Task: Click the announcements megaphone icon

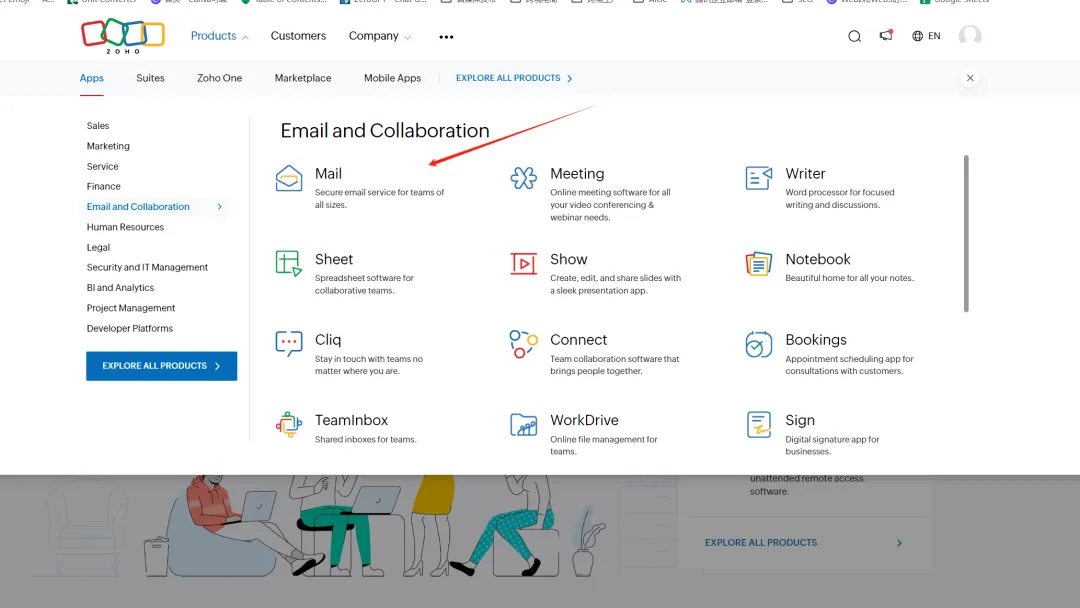Action: point(885,36)
